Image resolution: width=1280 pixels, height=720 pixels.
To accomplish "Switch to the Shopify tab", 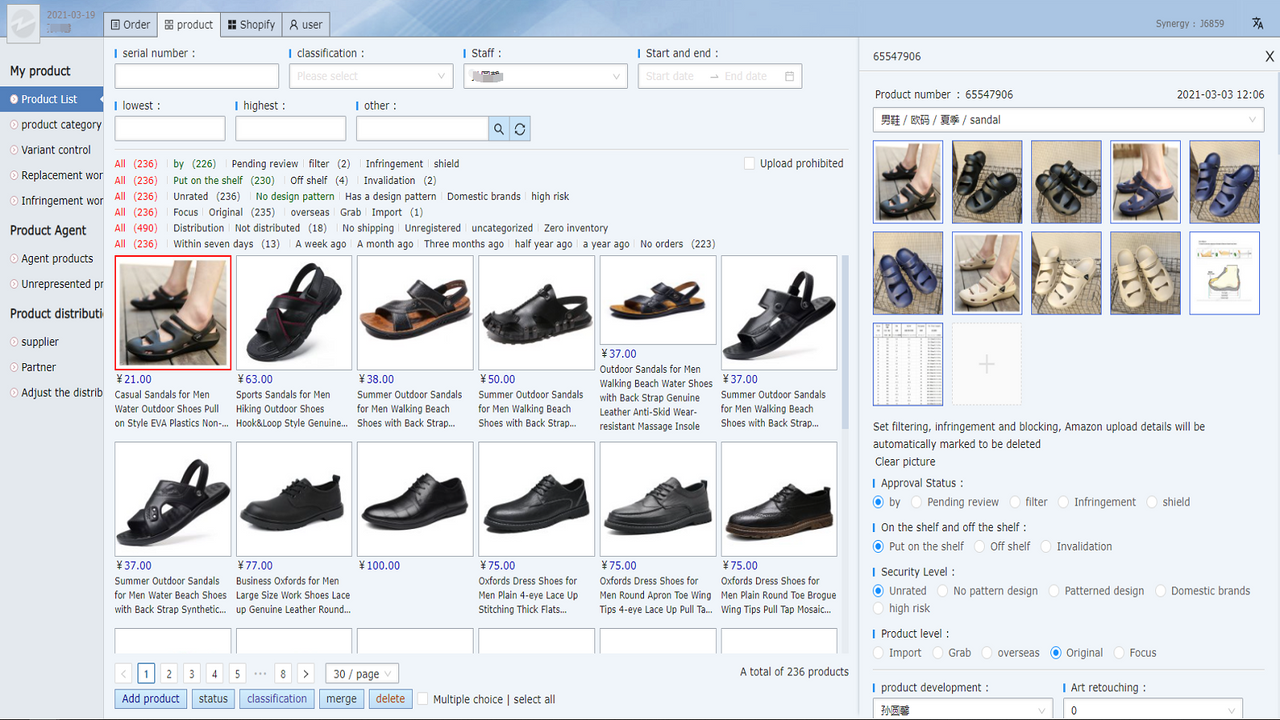I will click(x=250, y=24).
